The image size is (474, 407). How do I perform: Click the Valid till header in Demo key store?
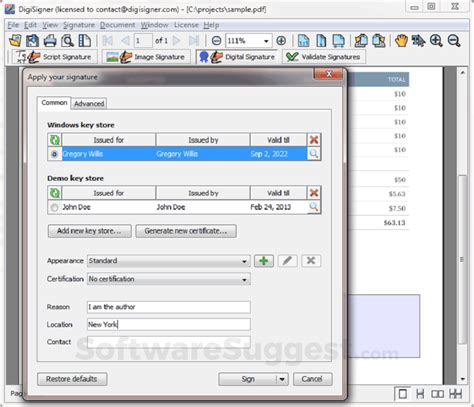pyautogui.click(x=278, y=193)
